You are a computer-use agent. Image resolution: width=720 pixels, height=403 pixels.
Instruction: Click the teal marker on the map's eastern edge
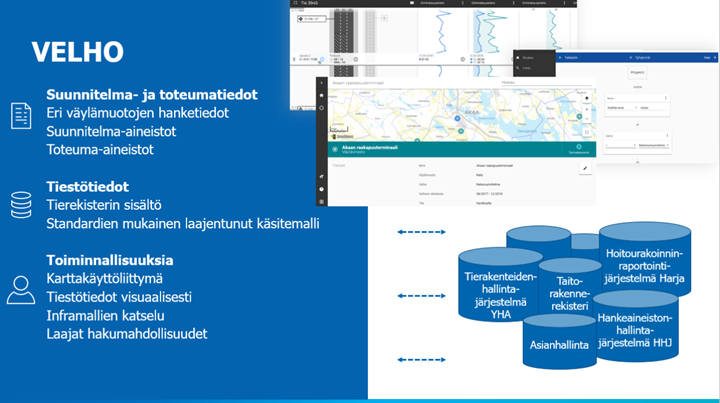coord(579,117)
